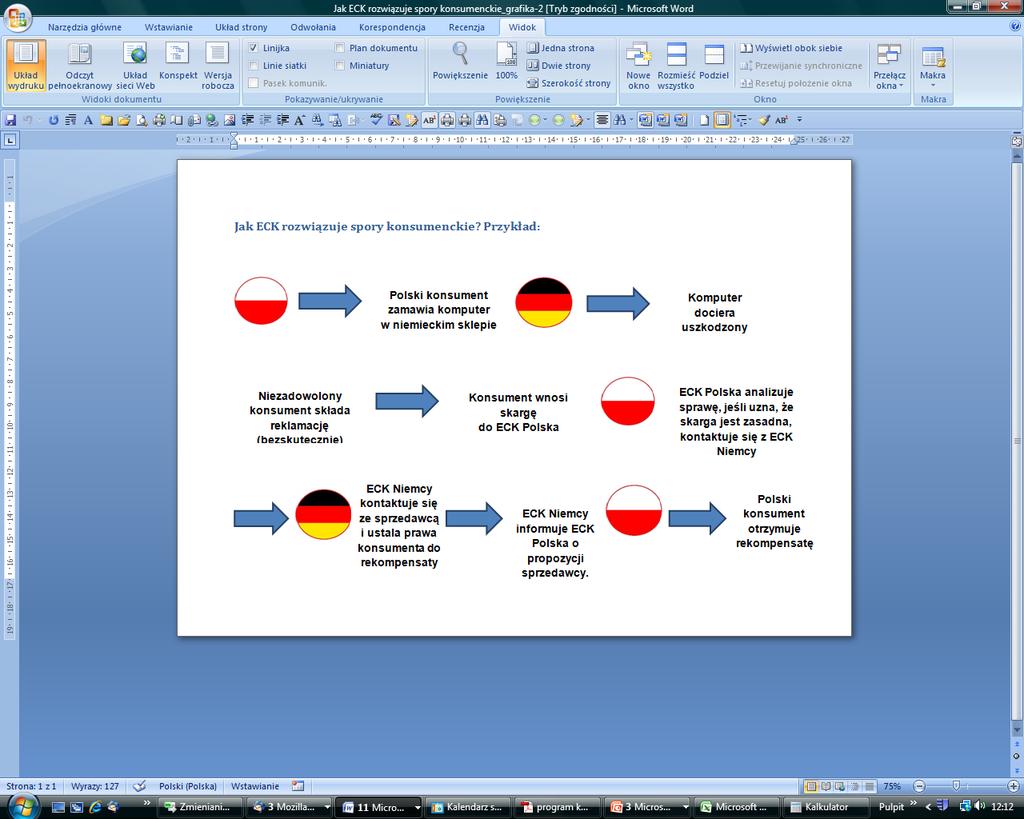The width and height of the screenshot is (1024, 819).
Task: Click the binoculars find icon
Action: pos(482,120)
